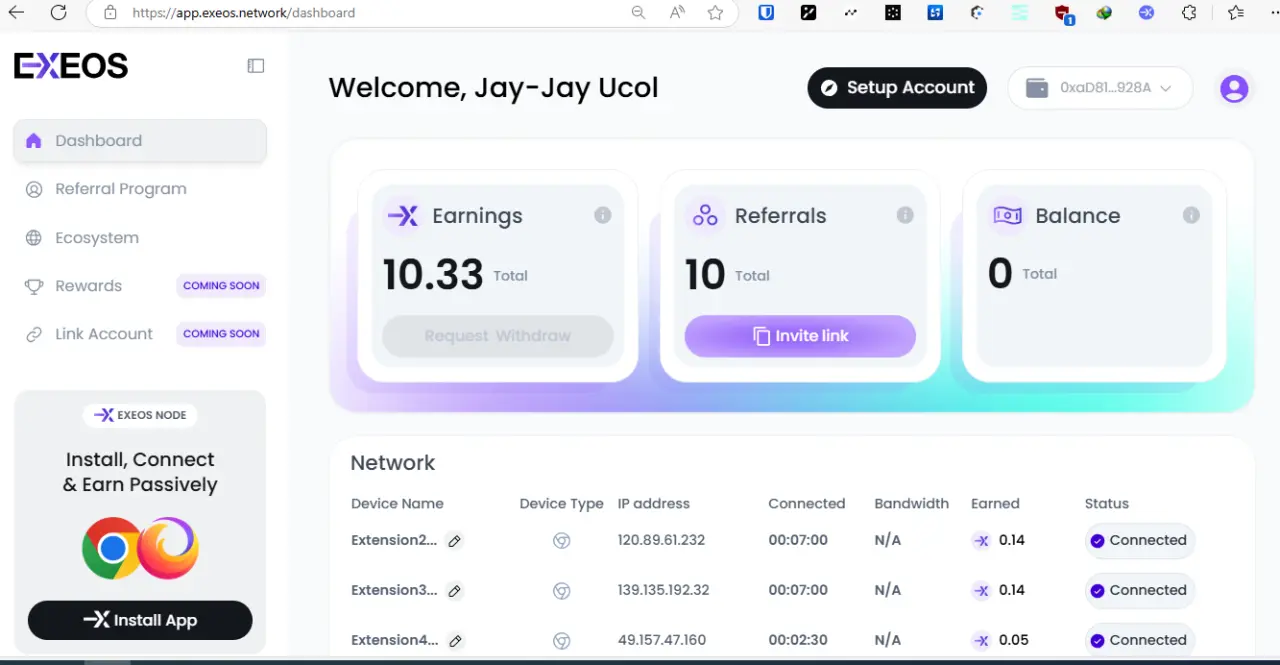
Task: Click the Bandwidth column header
Action: click(911, 504)
